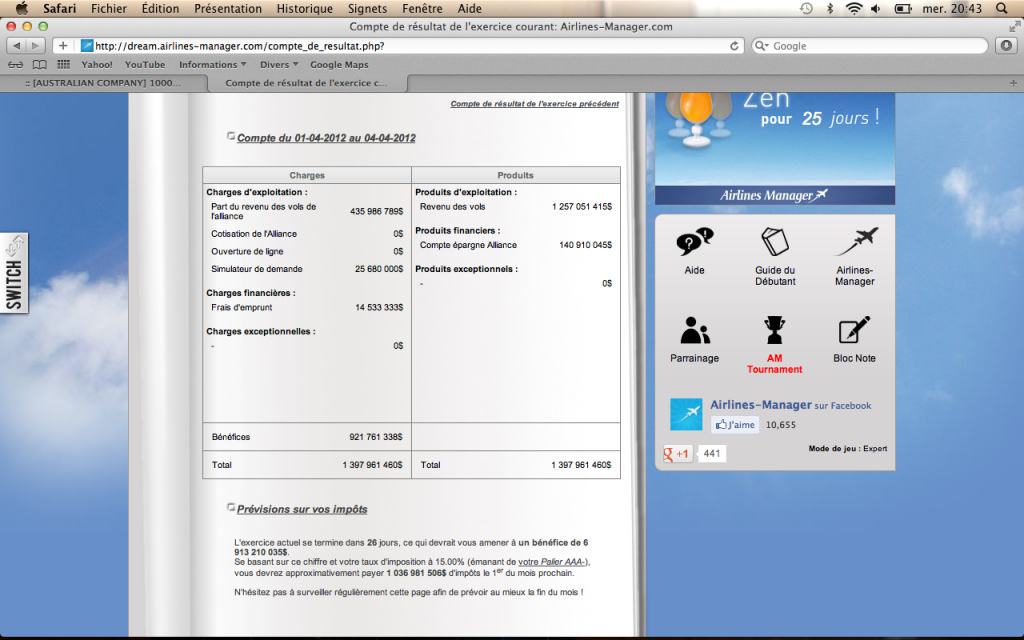Click Prévisions sur vos impôts heading

(302, 509)
